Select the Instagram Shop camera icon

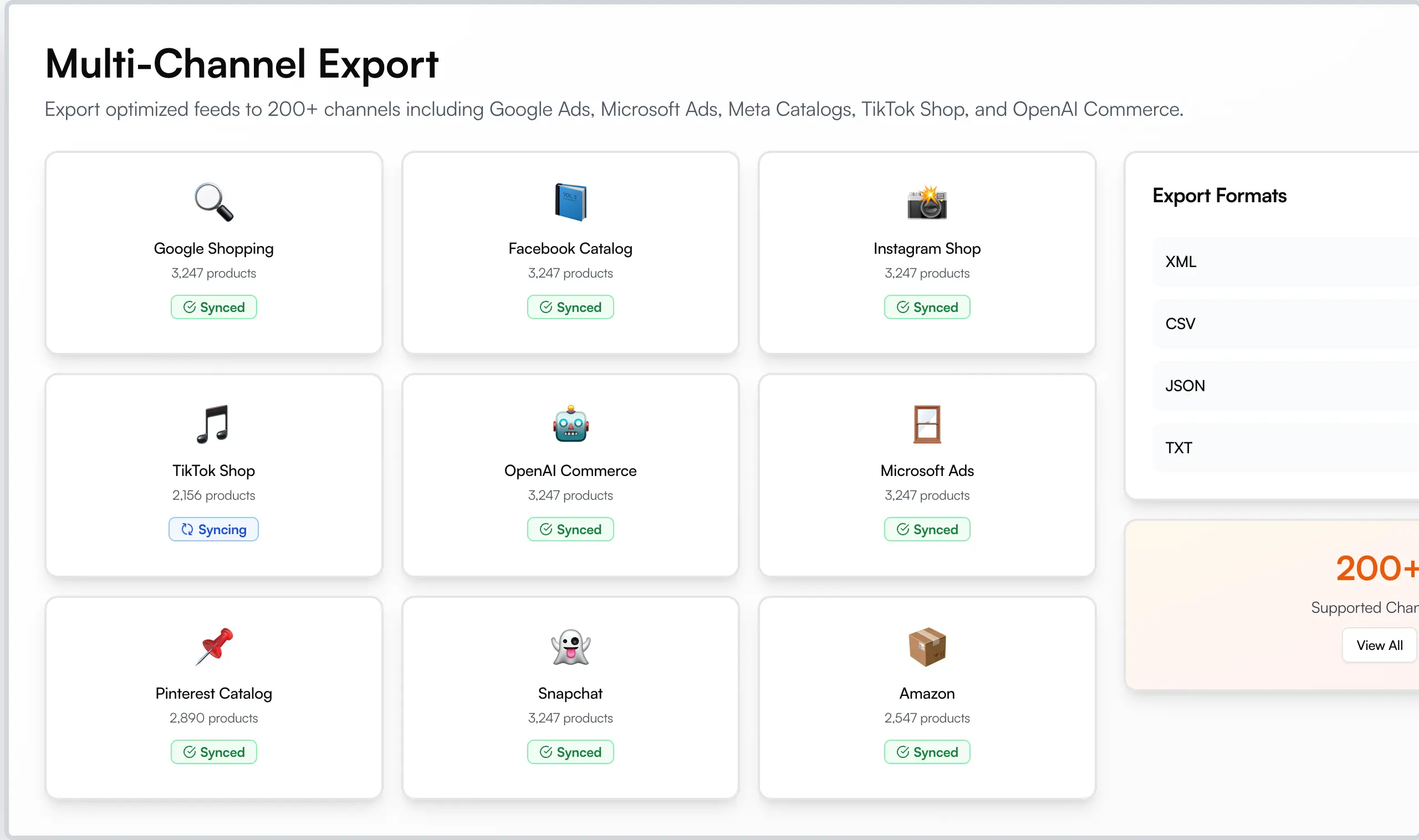click(x=926, y=202)
